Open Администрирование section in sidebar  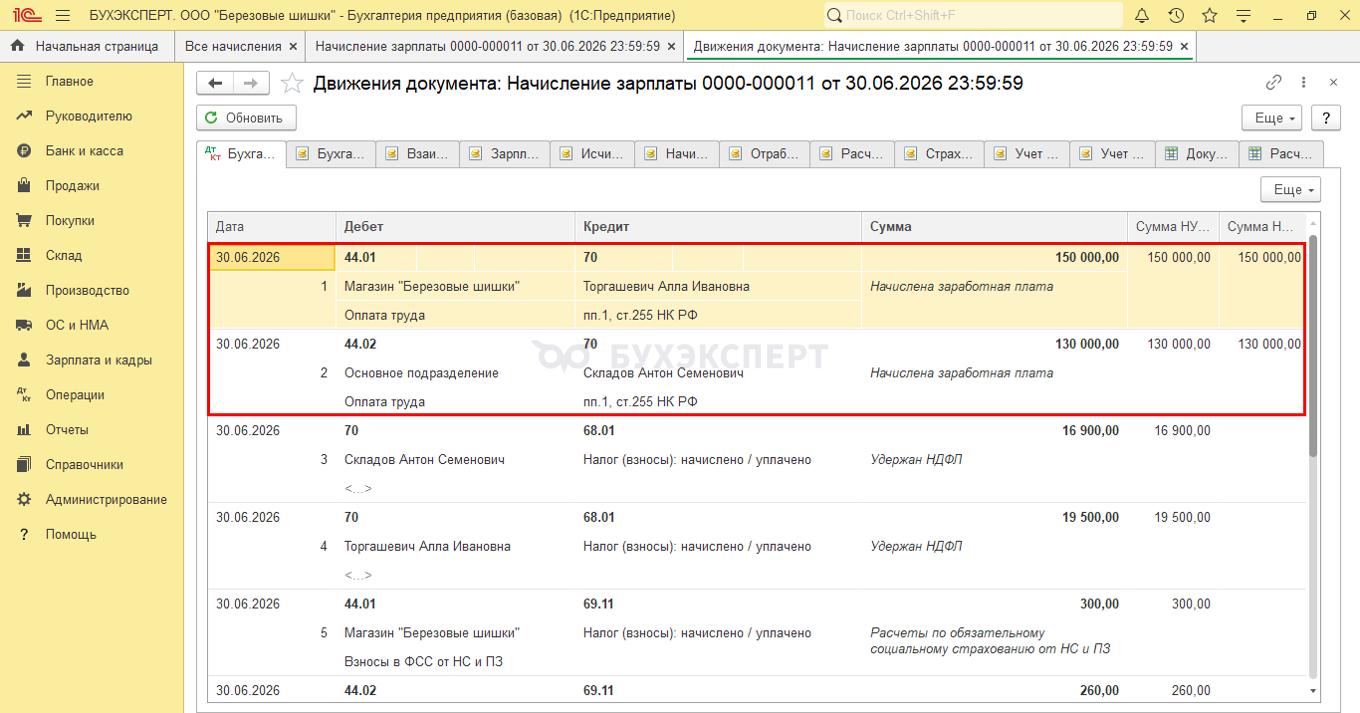point(106,499)
